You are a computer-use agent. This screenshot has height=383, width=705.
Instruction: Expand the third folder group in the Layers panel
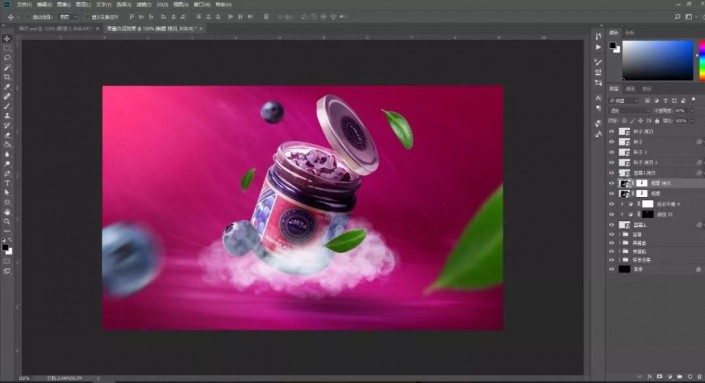620,252
